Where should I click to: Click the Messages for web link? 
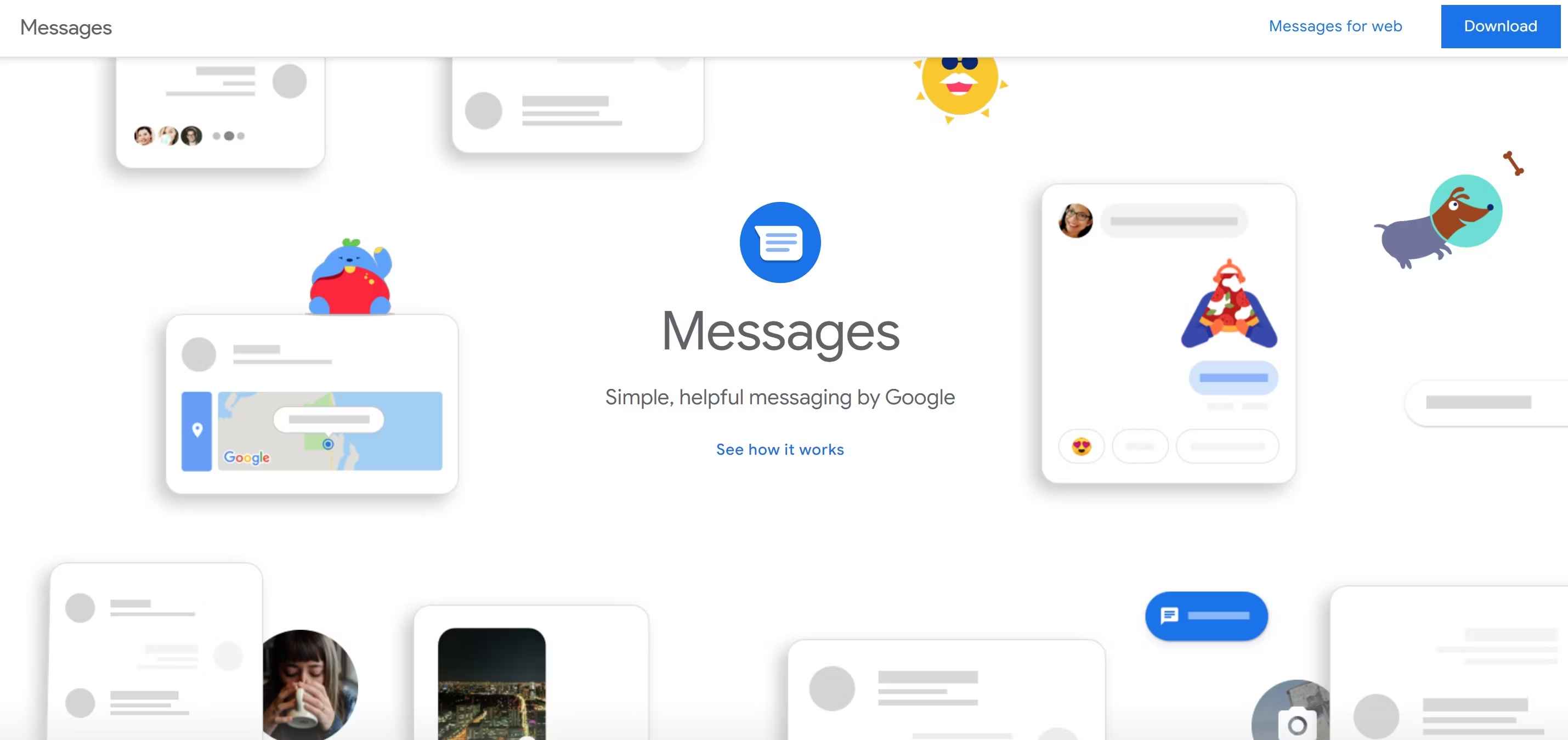(x=1336, y=26)
